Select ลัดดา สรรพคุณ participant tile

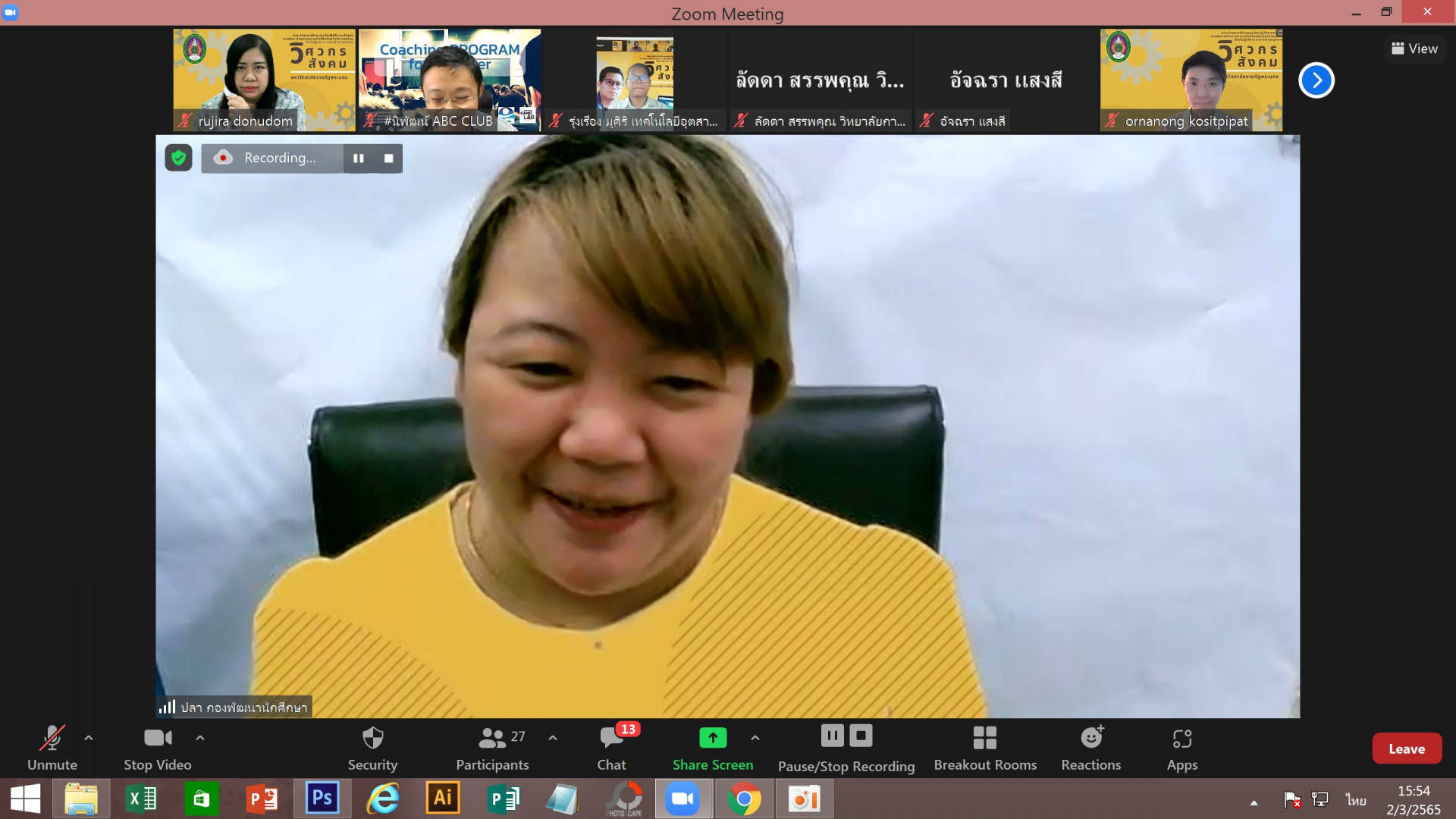821,80
